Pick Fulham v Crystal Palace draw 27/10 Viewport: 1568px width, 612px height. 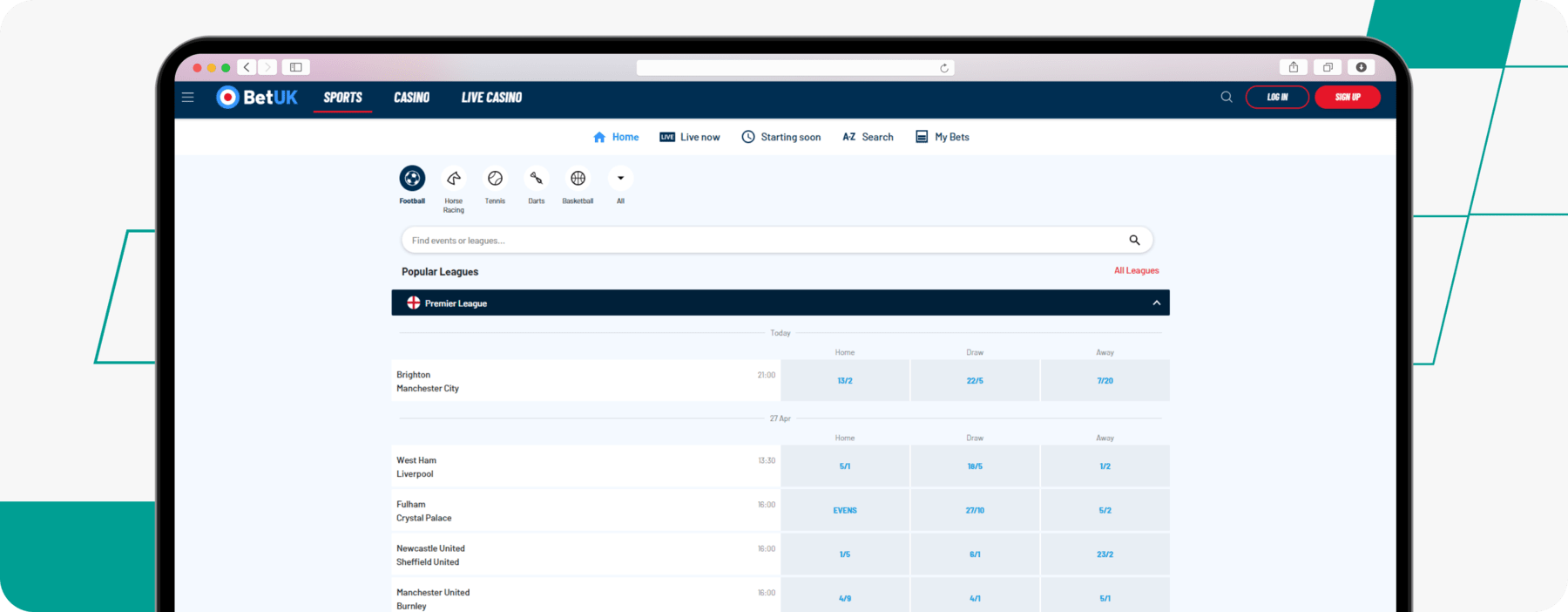click(x=975, y=510)
